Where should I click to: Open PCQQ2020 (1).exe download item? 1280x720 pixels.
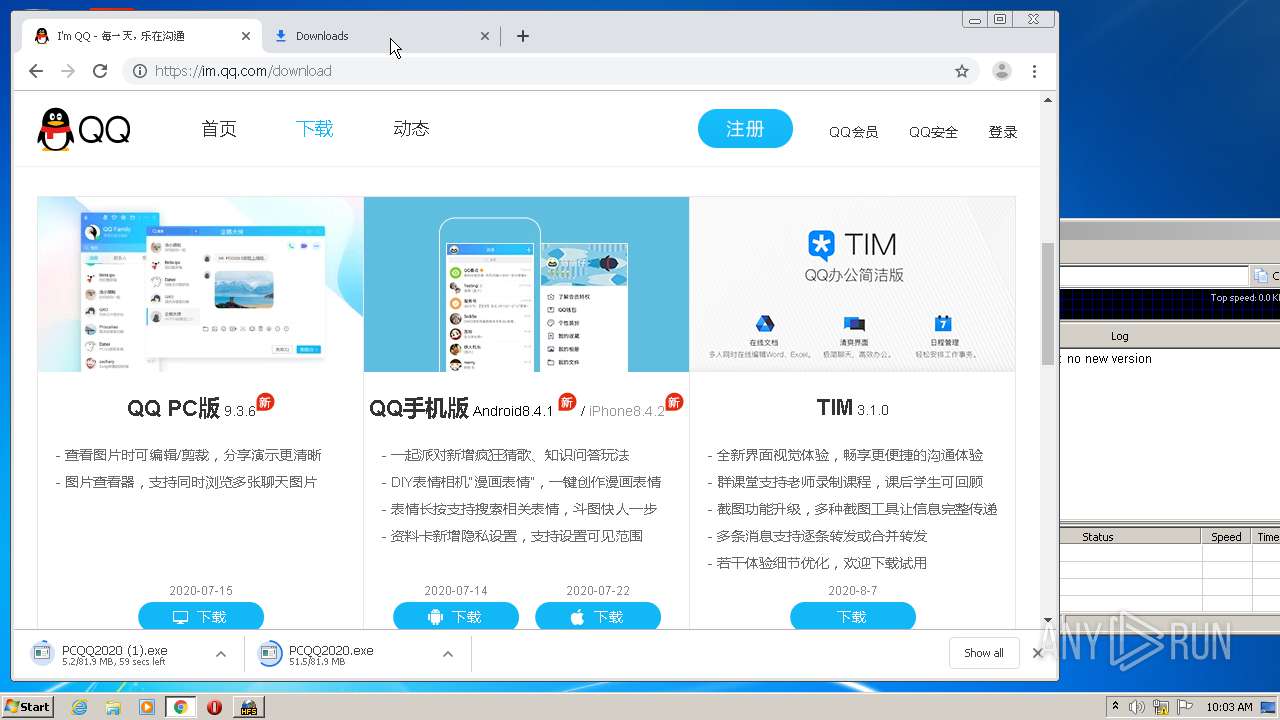point(115,654)
